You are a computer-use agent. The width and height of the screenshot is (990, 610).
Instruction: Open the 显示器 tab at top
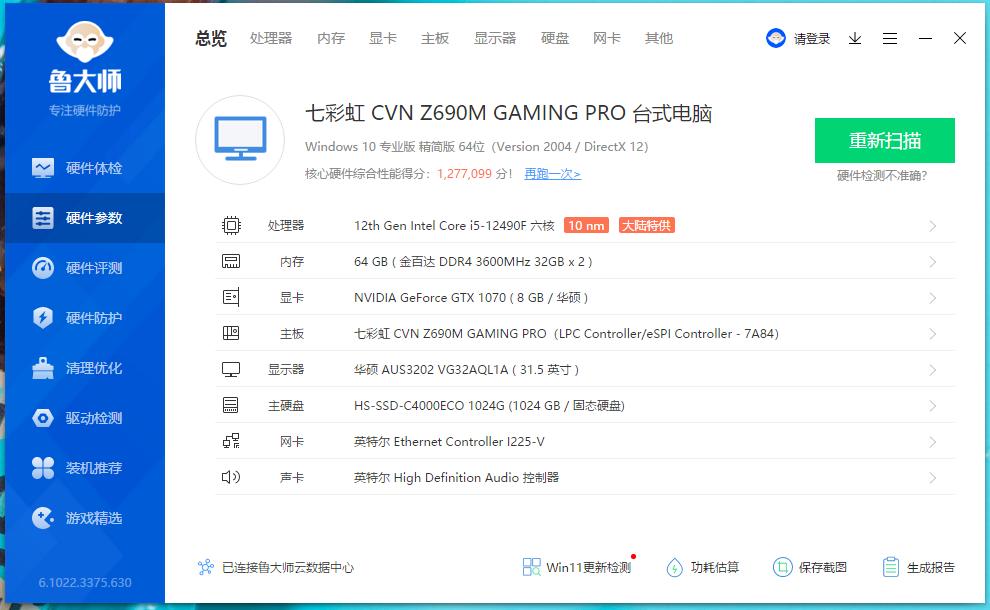coord(495,38)
